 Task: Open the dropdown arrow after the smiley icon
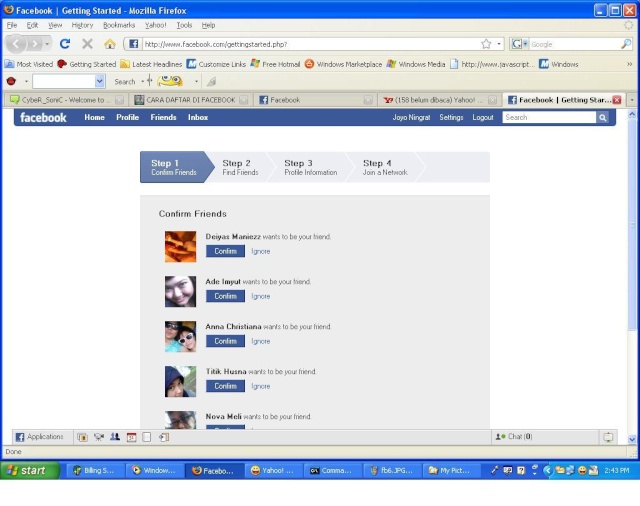point(196,82)
